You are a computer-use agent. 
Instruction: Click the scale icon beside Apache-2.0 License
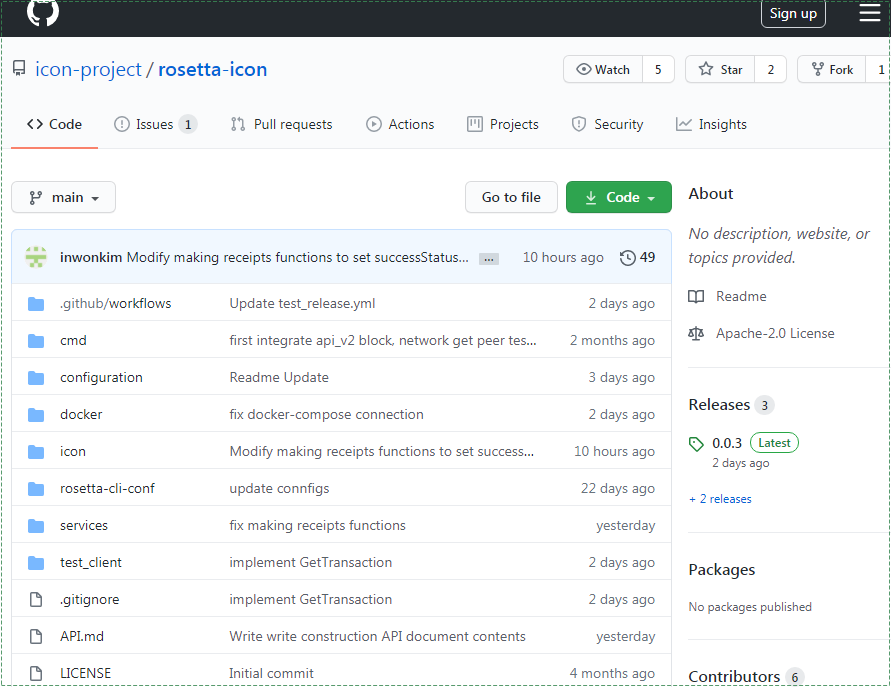(x=696, y=334)
